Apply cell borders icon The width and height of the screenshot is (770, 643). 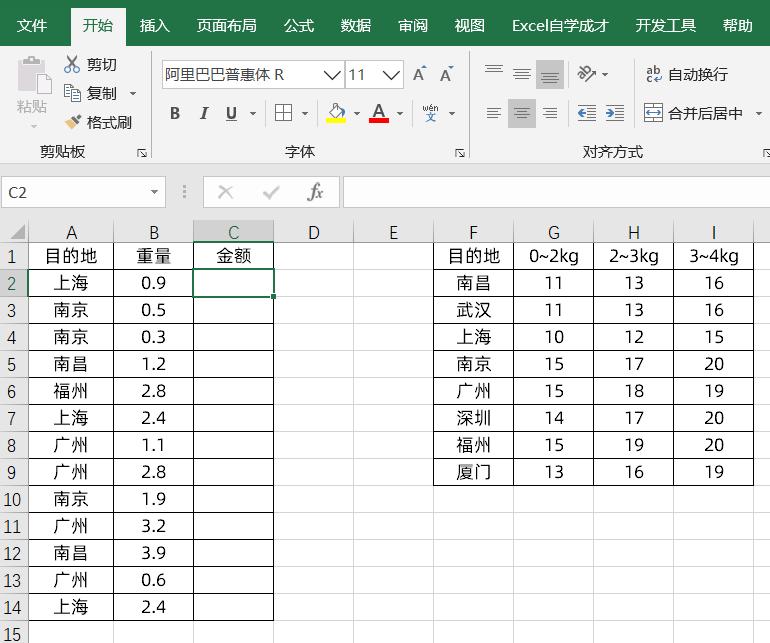tap(283, 113)
